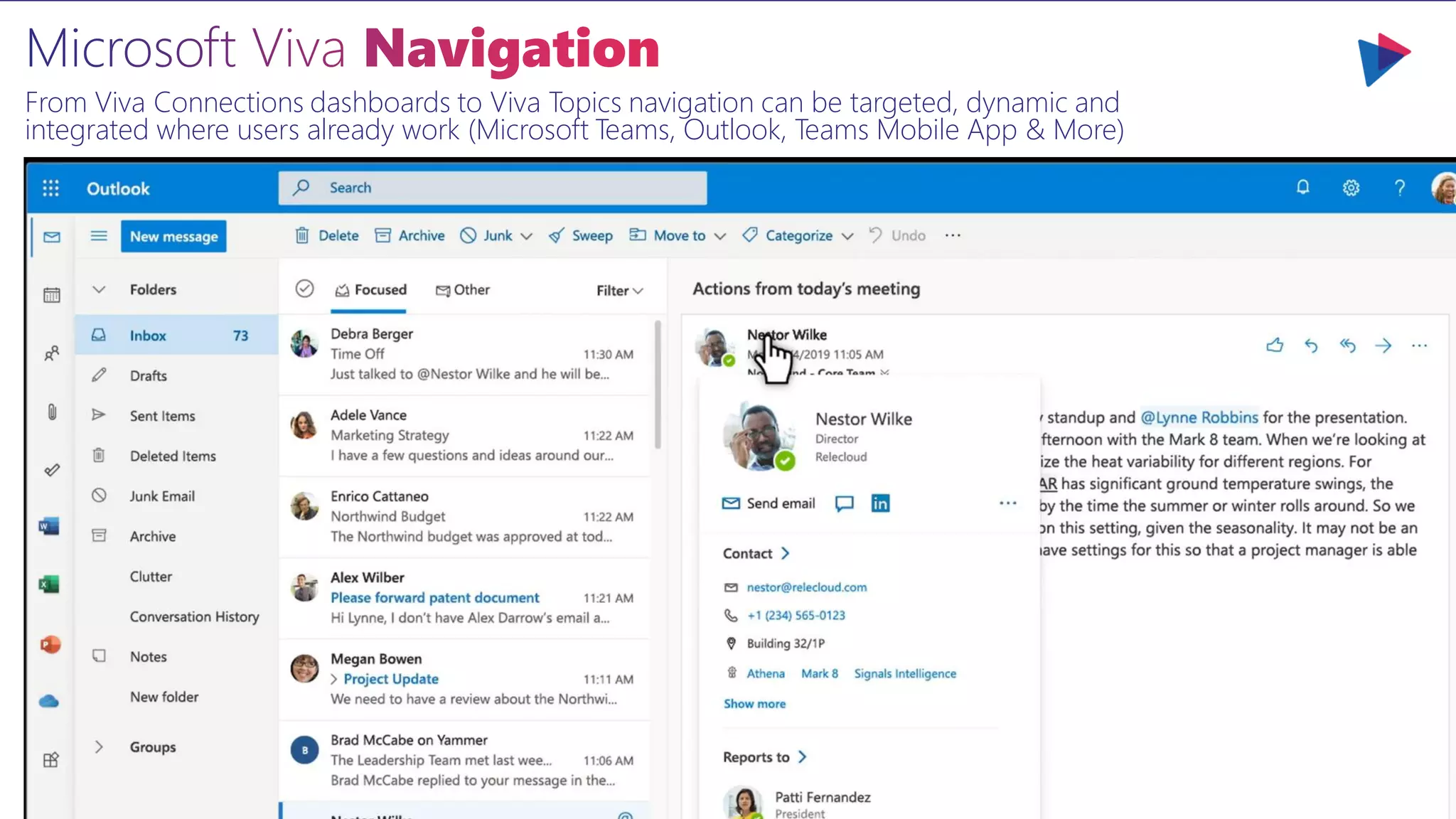Open LinkedIn icon on profile card
1456x819 pixels.
880,503
